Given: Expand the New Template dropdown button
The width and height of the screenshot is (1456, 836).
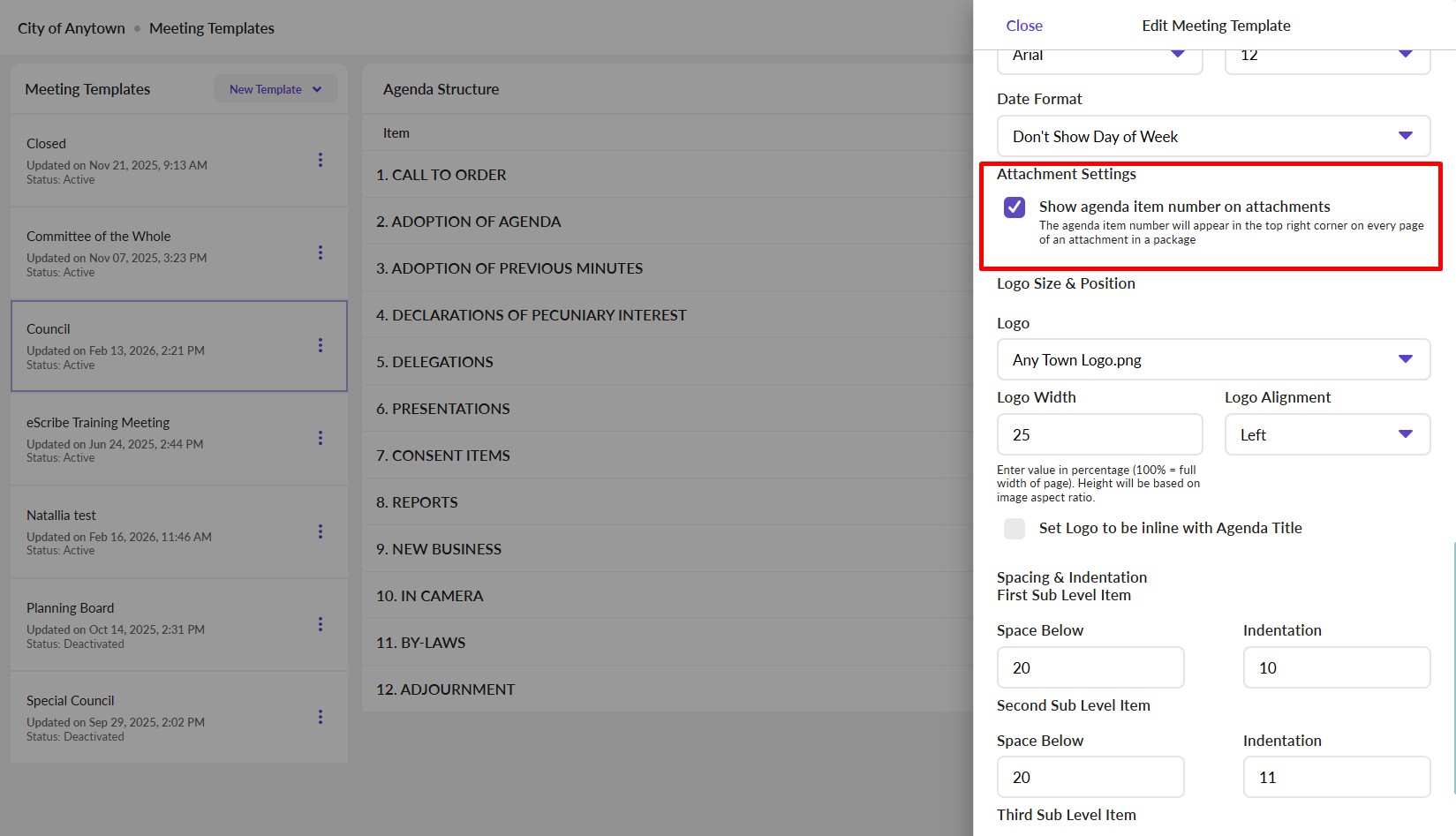Looking at the screenshot, I should tap(275, 89).
